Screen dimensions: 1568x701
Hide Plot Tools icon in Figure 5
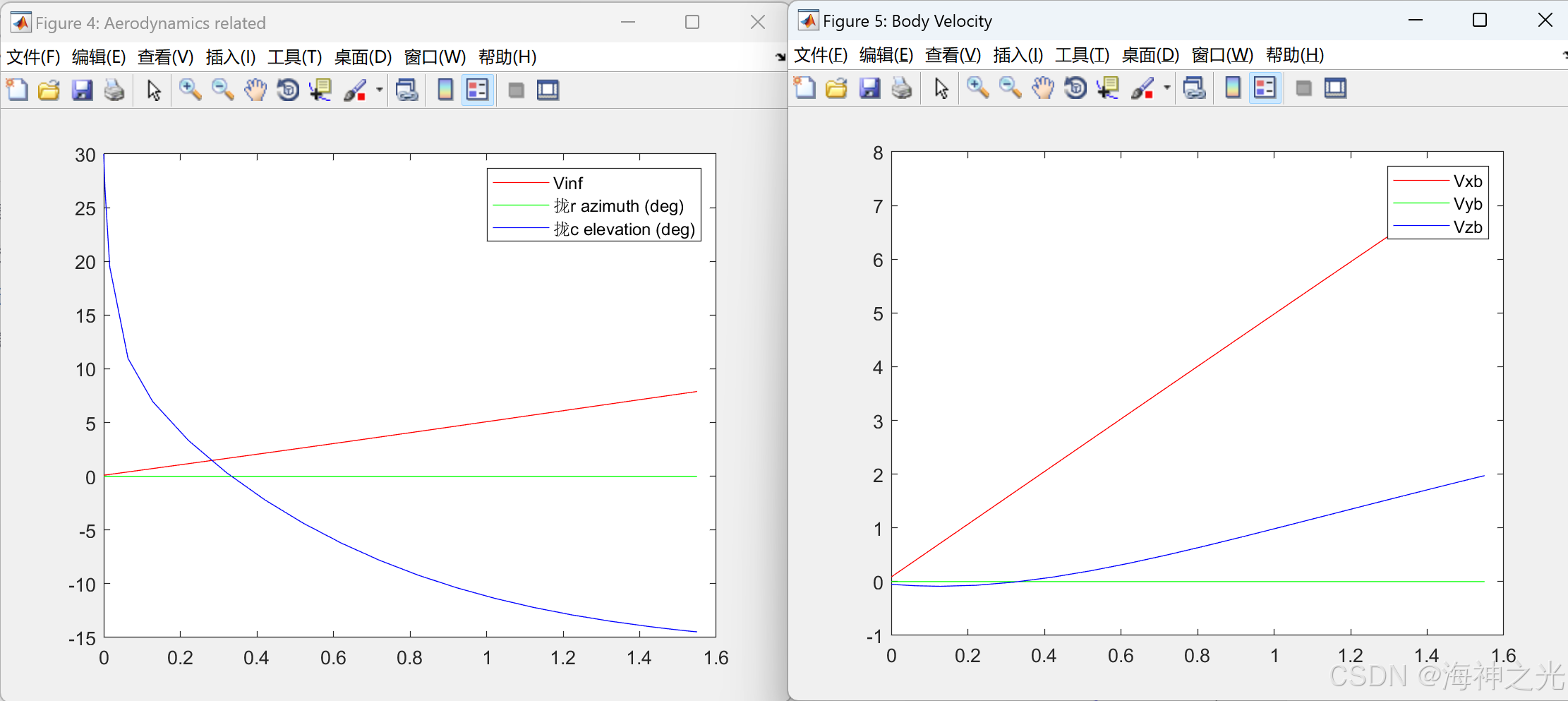tap(1304, 88)
